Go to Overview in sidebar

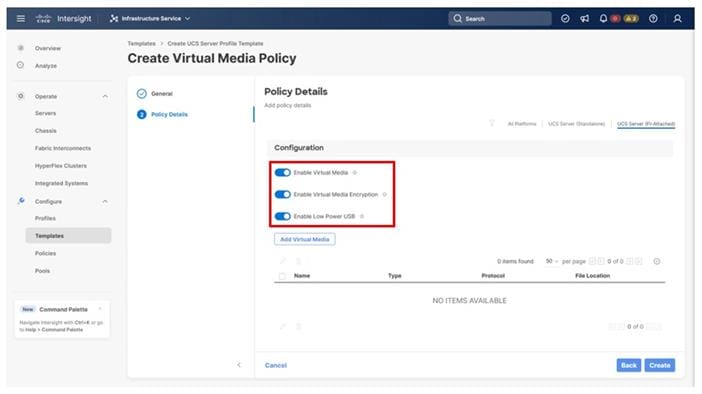click(48, 48)
